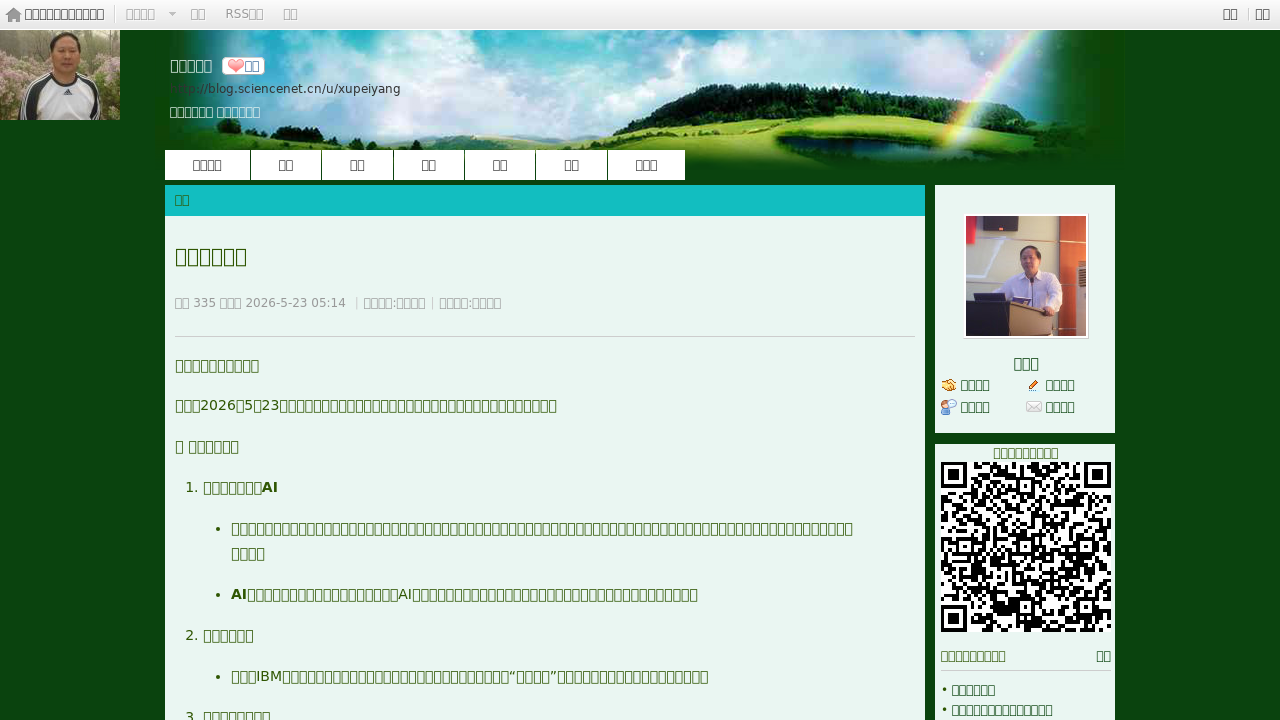Click the pencil icon in the sidebar
This screenshot has width=1280, height=720.
pyautogui.click(x=1034, y=385)
